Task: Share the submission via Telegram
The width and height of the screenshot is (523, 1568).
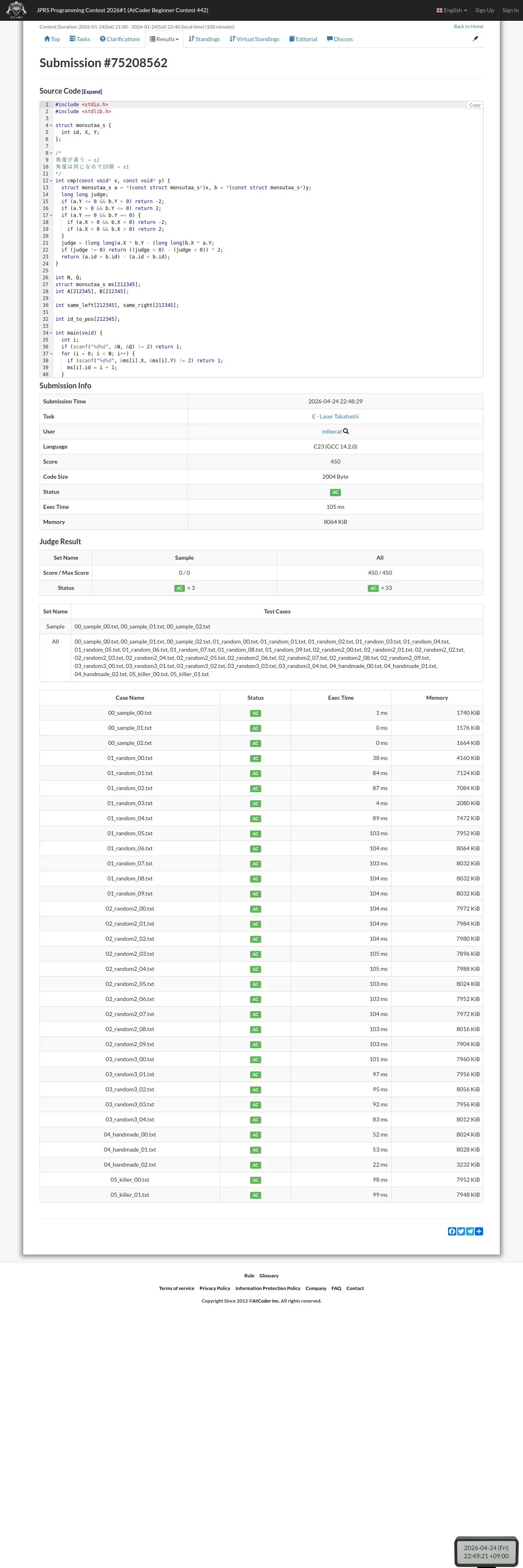Action: pos(470,1231)
